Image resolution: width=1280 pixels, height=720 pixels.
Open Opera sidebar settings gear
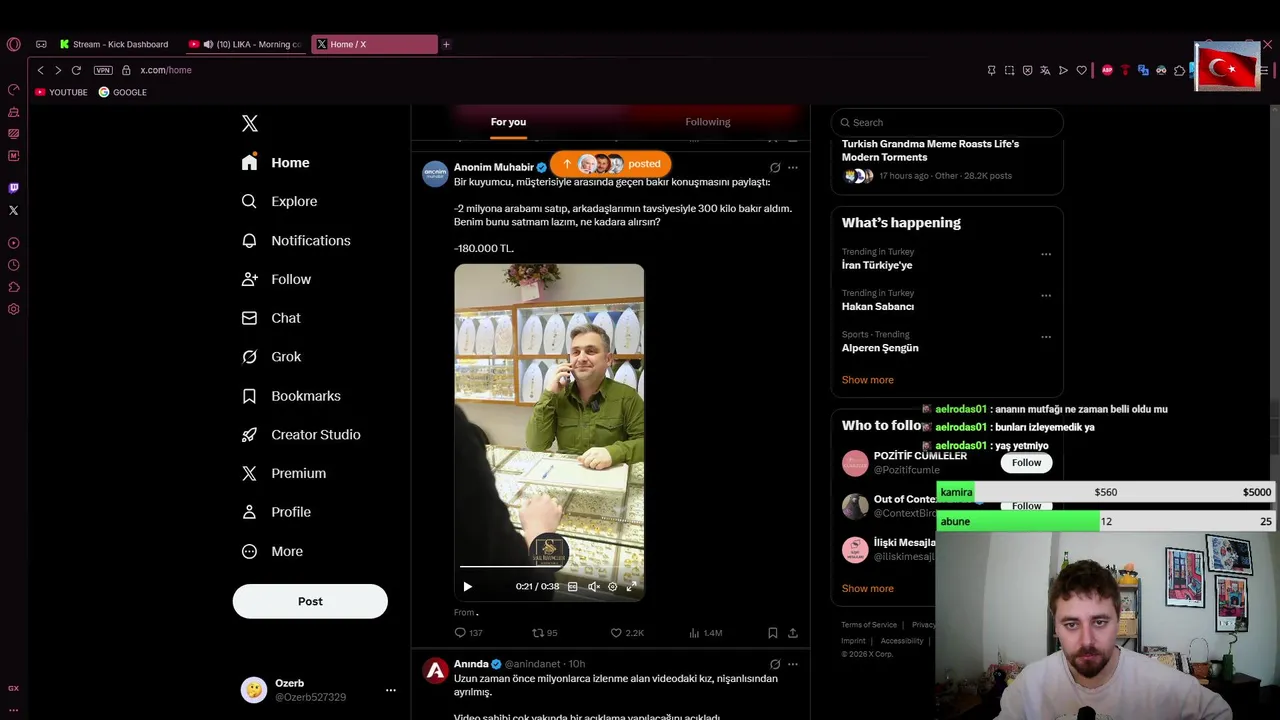click(13, 309)
